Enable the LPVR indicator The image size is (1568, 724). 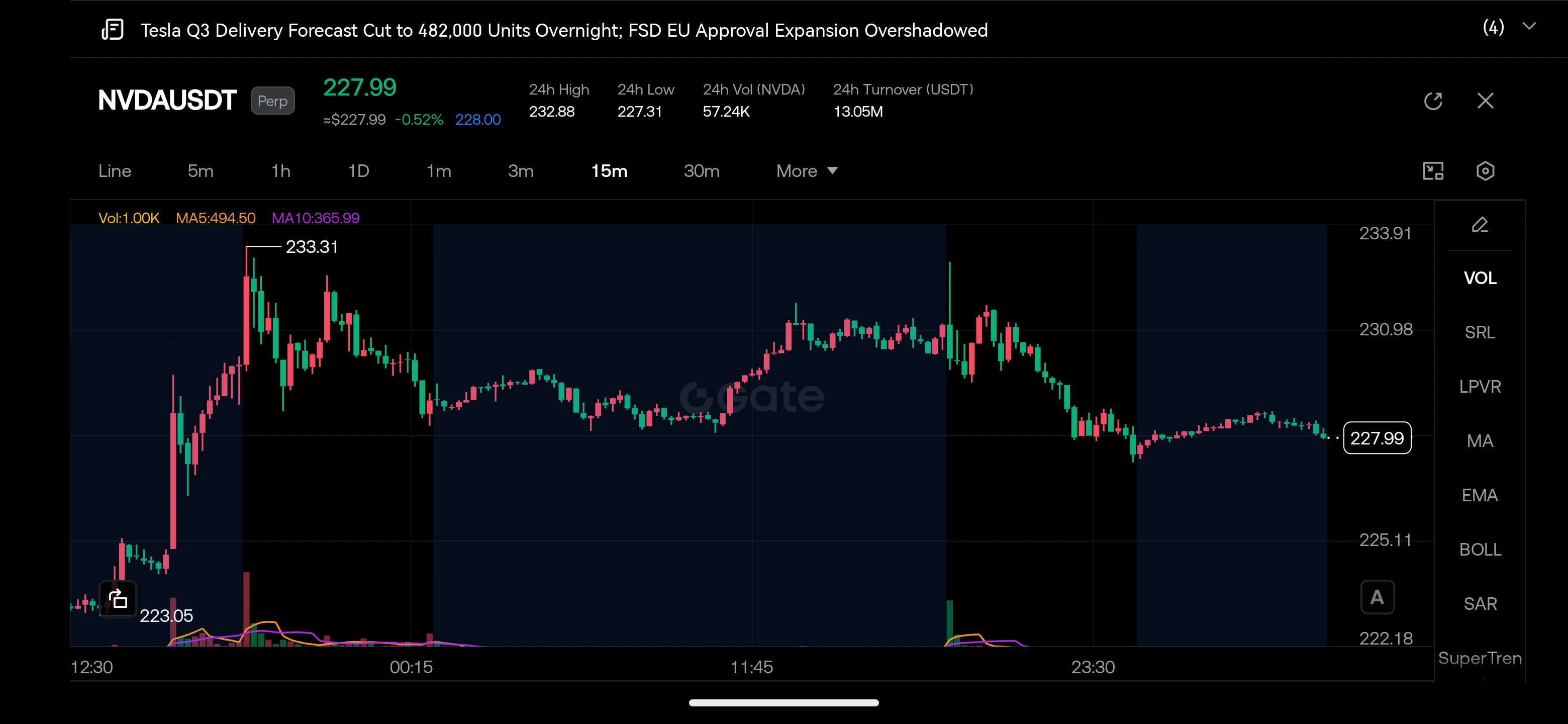[1480, 387]
